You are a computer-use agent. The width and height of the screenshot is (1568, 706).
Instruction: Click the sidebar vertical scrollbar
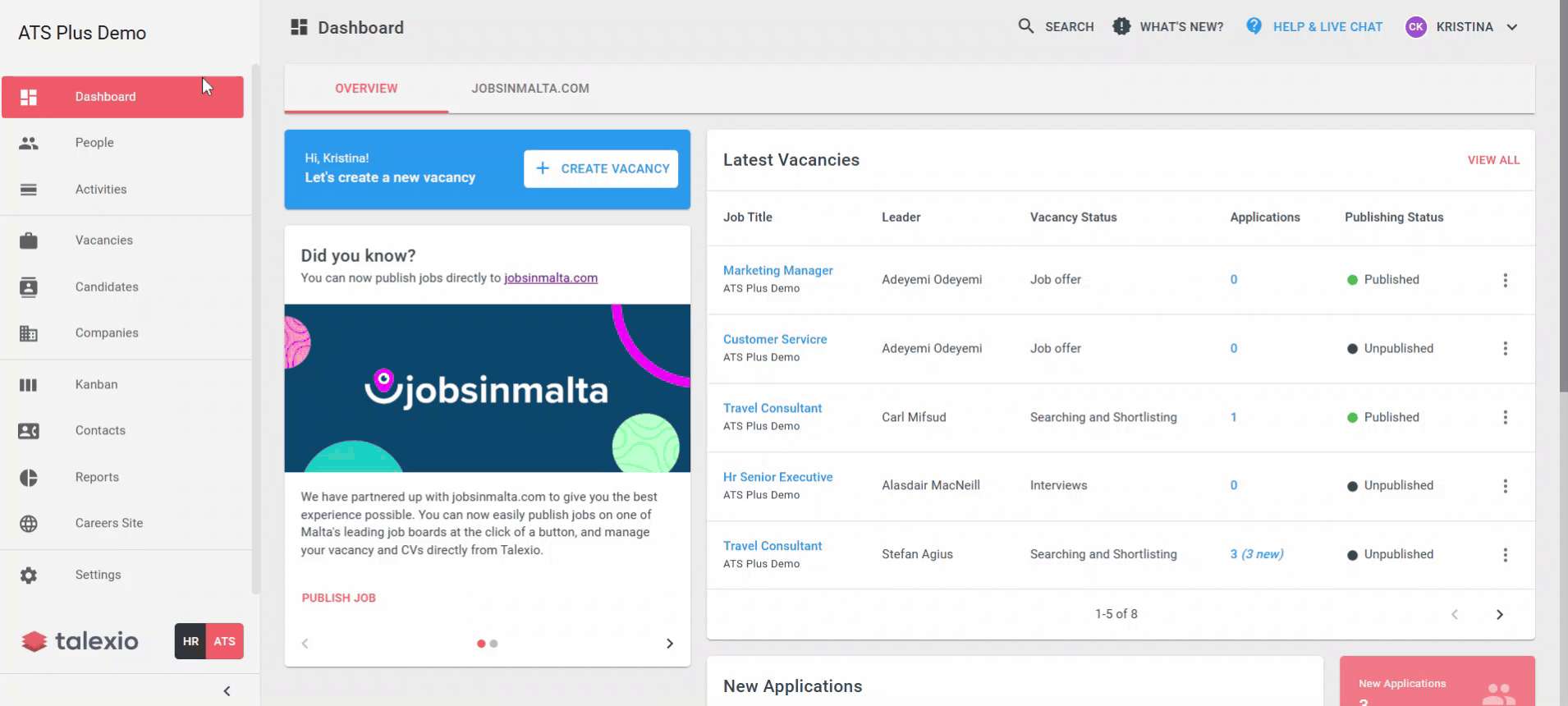coord(255,328)
